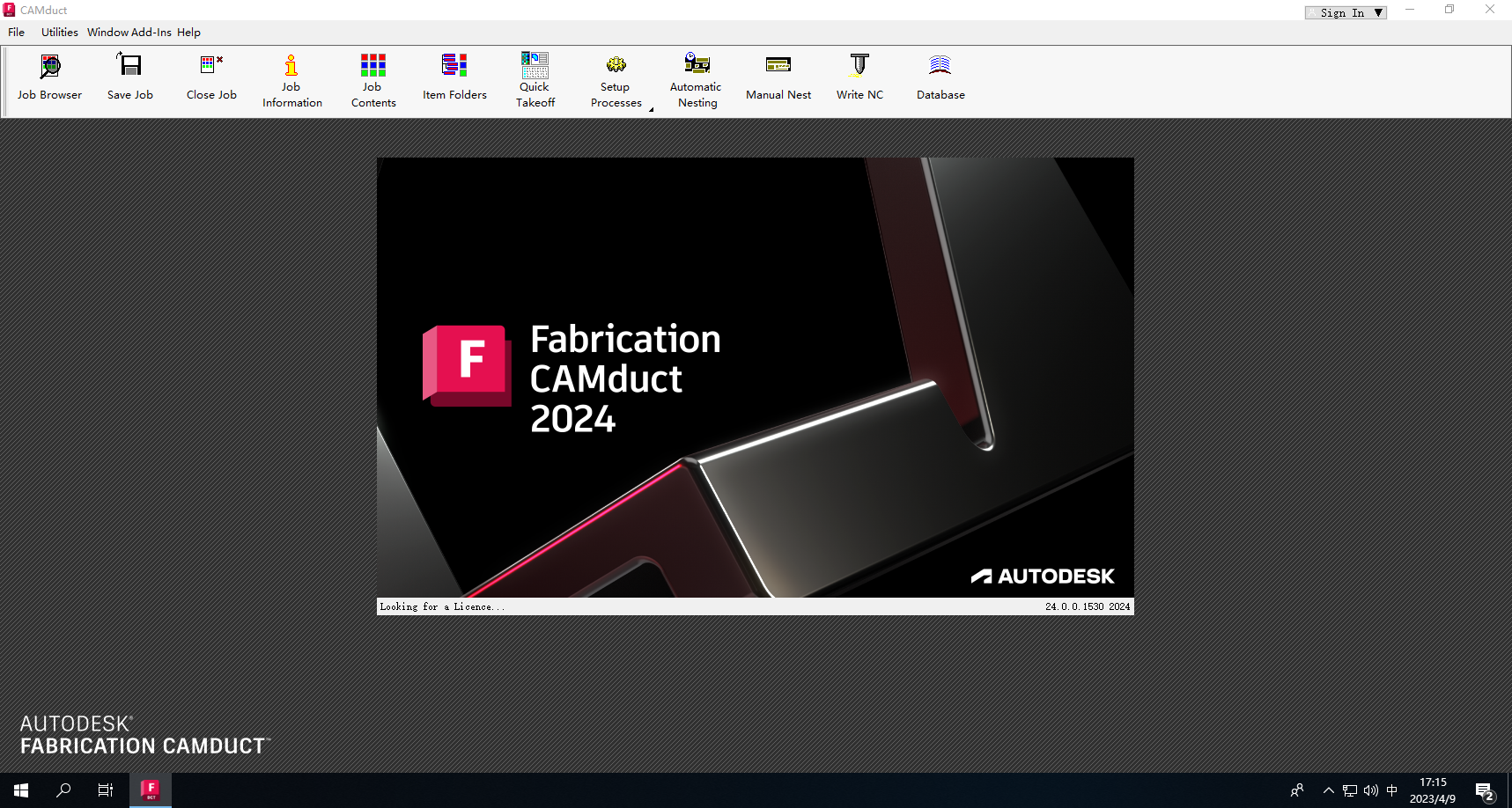Image resolution: width=1512 pixels, height=808 pixels.
Task: Open the volume control tray icon
Action: point(1370,790)
